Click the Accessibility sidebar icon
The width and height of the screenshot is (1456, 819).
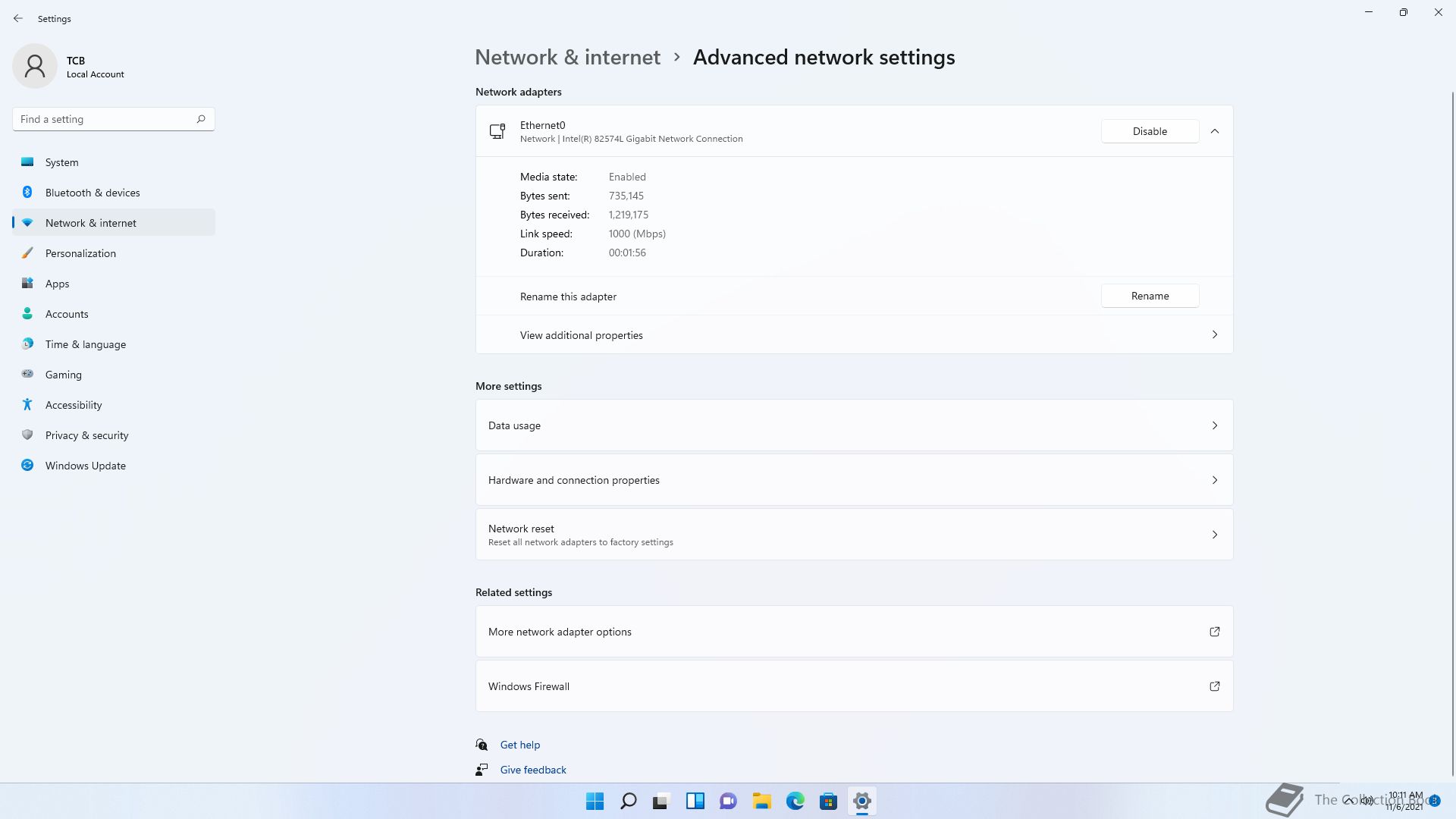pyautogui.click(x=27, y=405)
